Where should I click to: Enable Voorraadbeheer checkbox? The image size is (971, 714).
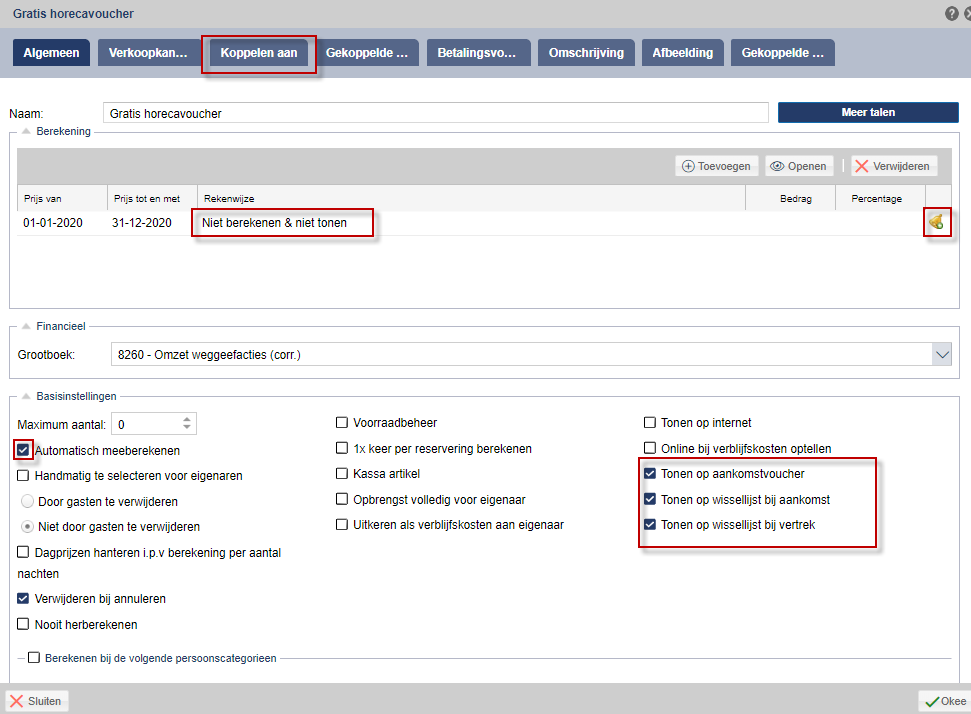341,422
